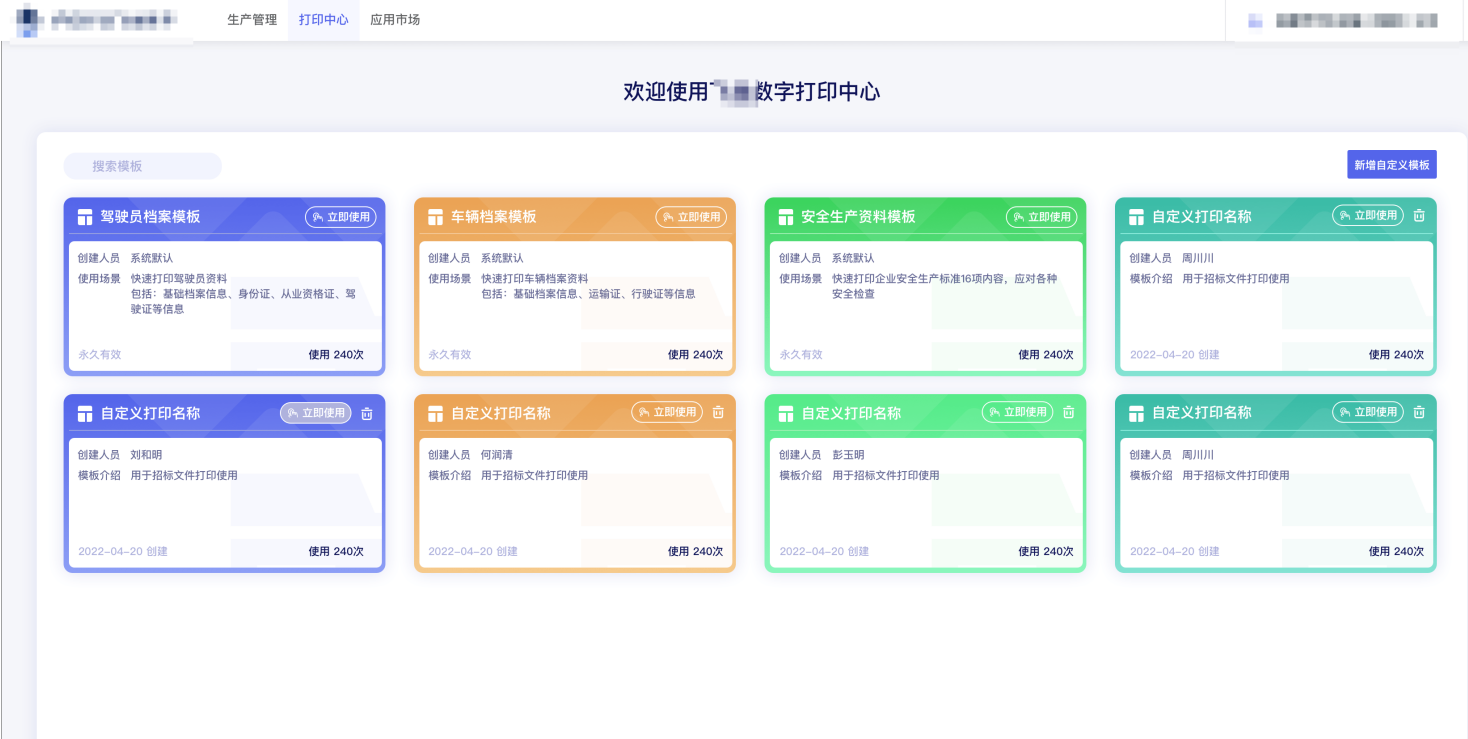Switch to the 生产管理 tab
This screenshot has width=1468, height=739.
[x=252, y=20]
